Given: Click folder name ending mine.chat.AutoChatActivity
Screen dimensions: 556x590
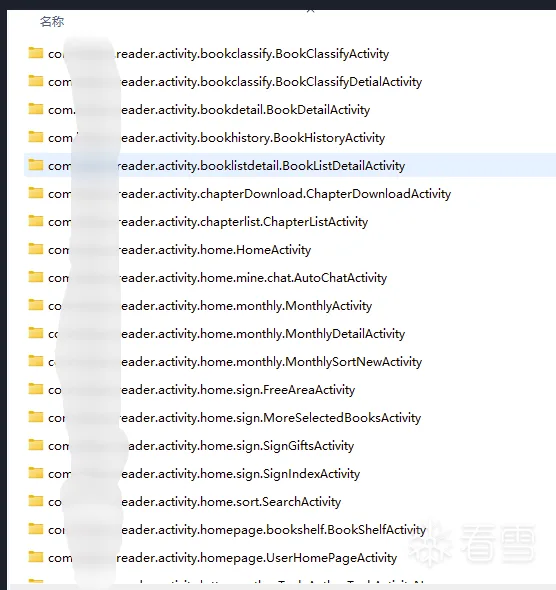Looking at the screenshot, I should coord(217,278).
